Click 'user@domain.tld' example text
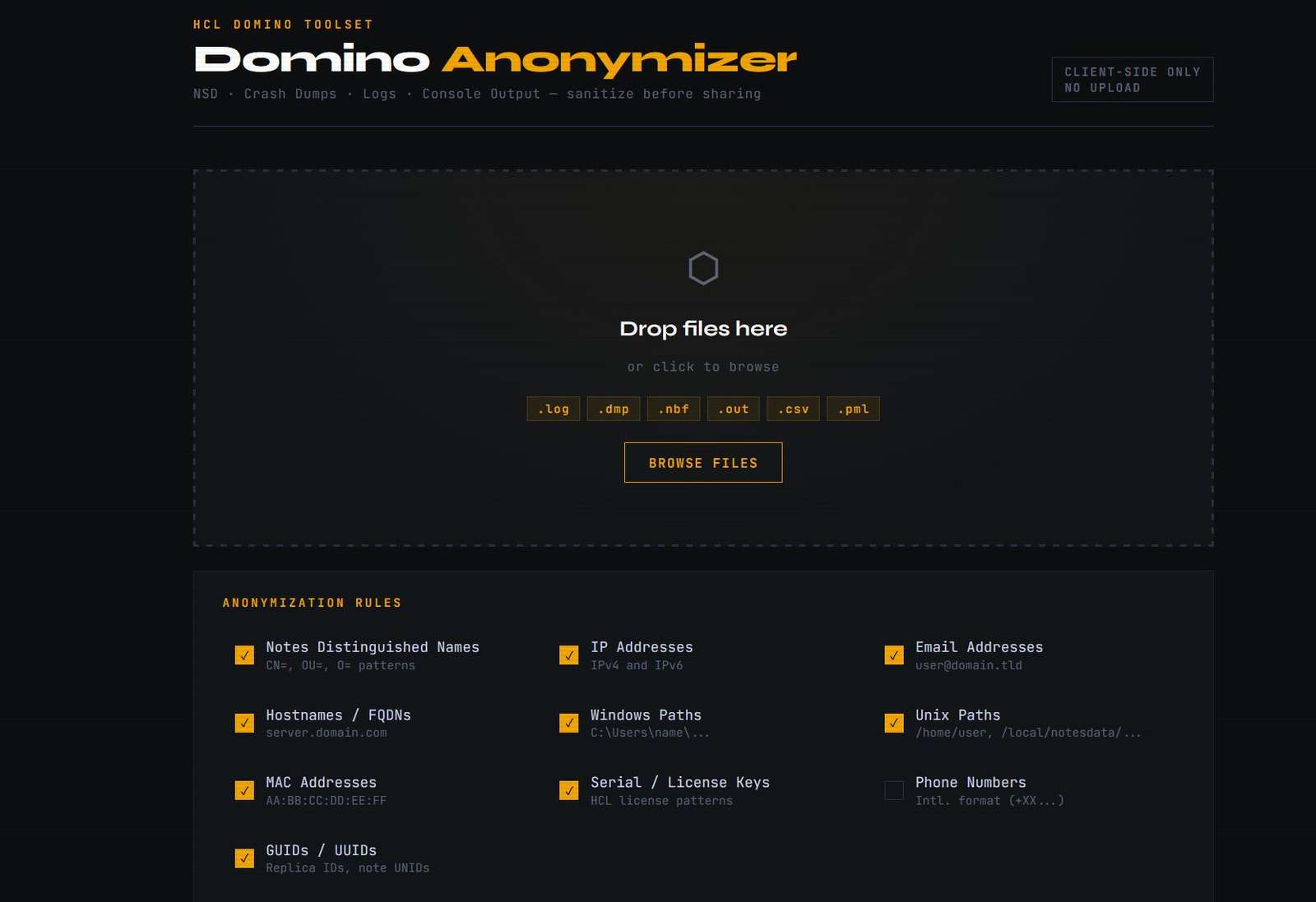The image size is (1316, 902). pyautogui.click(x=969, y=665)
